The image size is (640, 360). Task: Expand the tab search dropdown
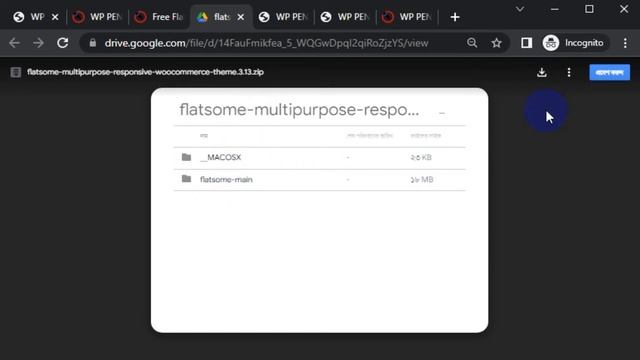tap(520, 9)
